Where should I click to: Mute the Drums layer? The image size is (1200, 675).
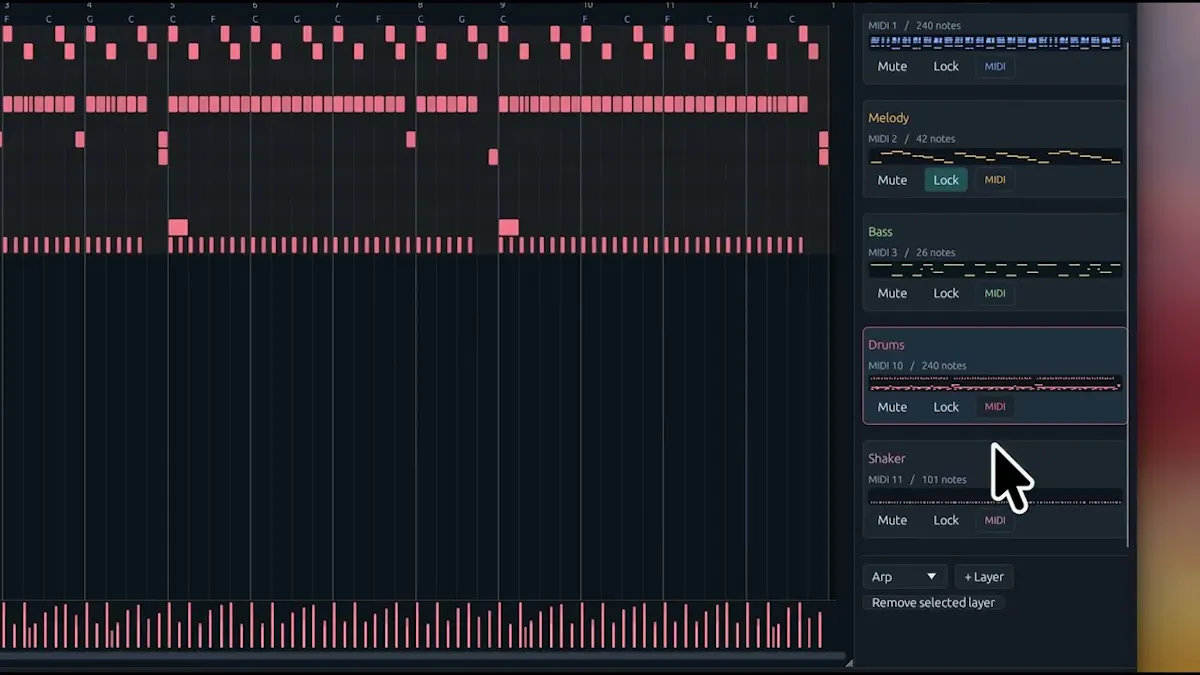tap(892, 407)
